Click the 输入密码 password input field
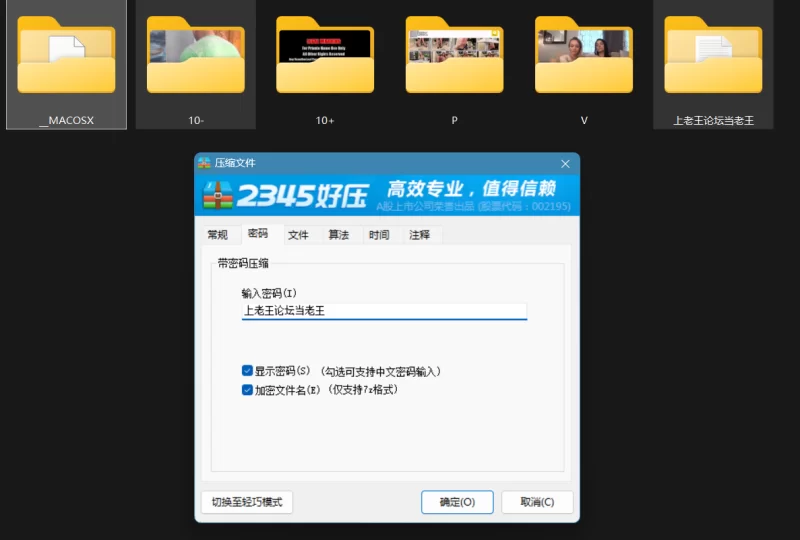Screen dimensions: 800x540 click(384, 311)
